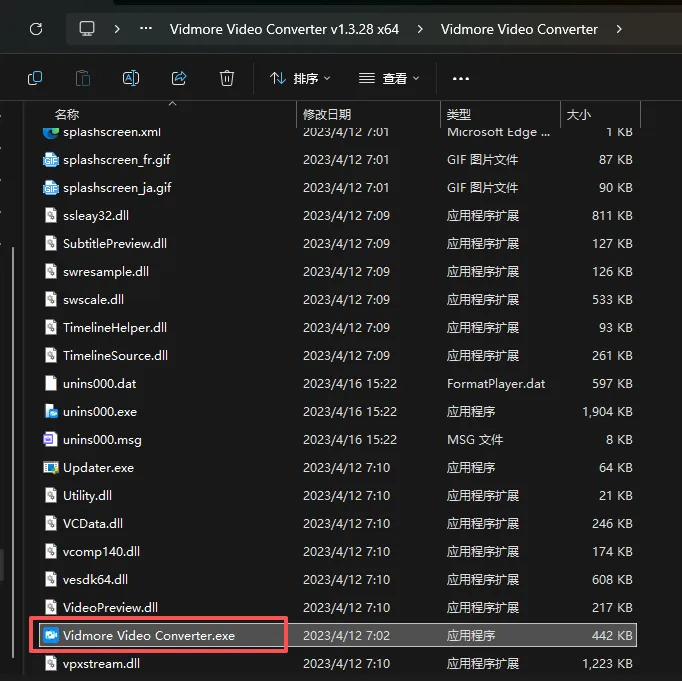Select the Vidmore Video Converter.exe app icon
The image size is (682, 681).
(x=51, y=635)
